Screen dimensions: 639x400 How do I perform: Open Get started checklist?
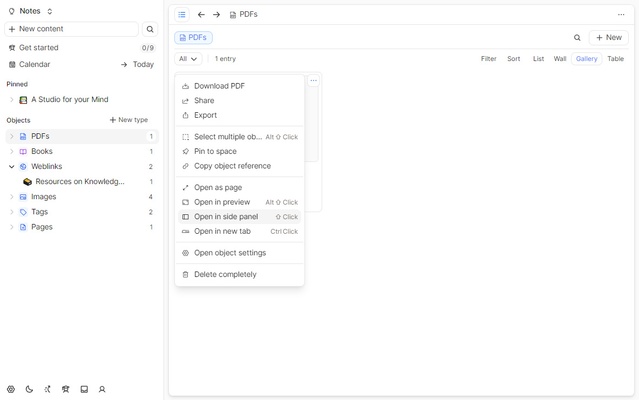(x=82, y=48)
